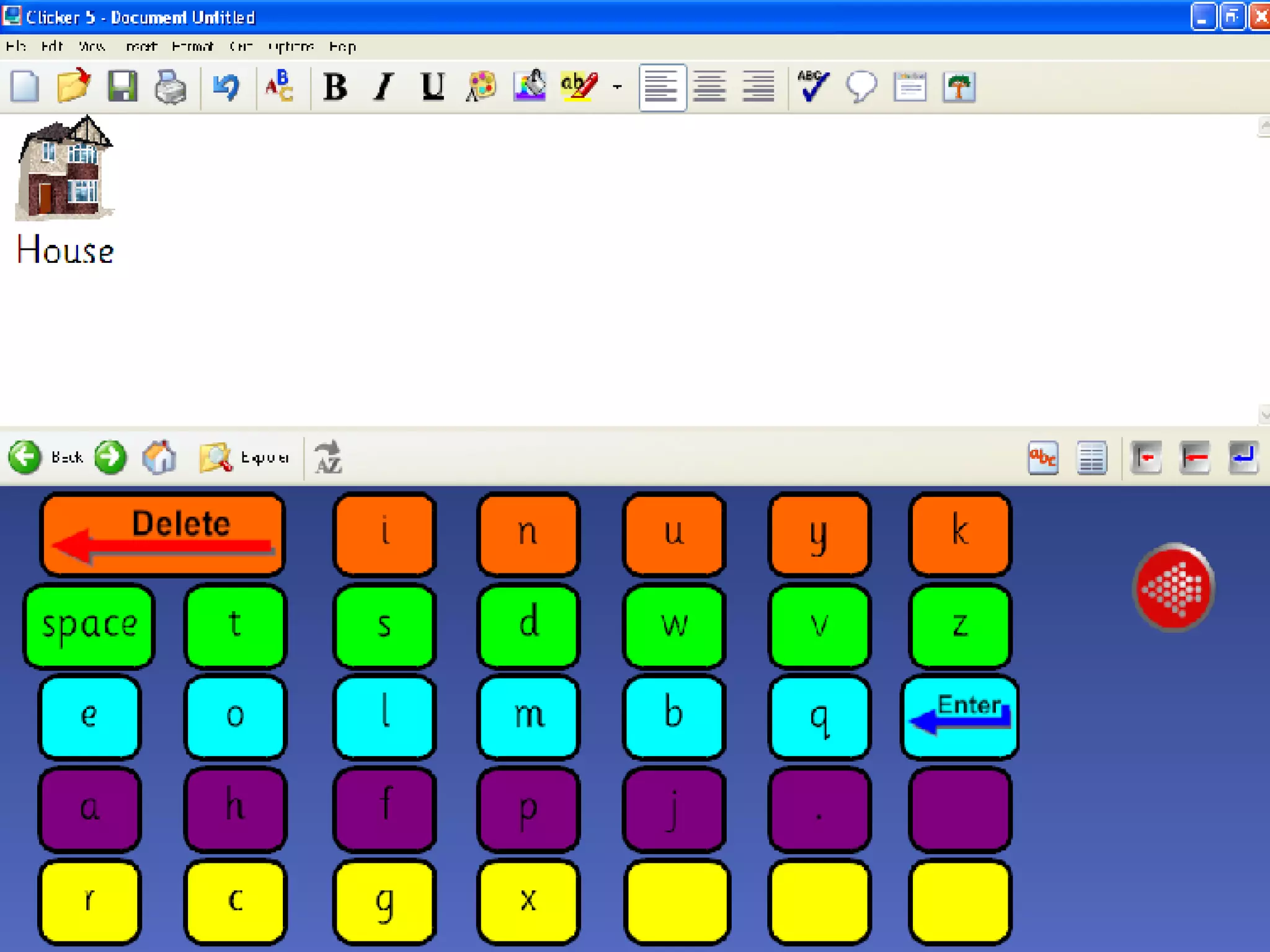Click the spell check ABC icon
The image size is (1270, 952).
coord(812,86)
